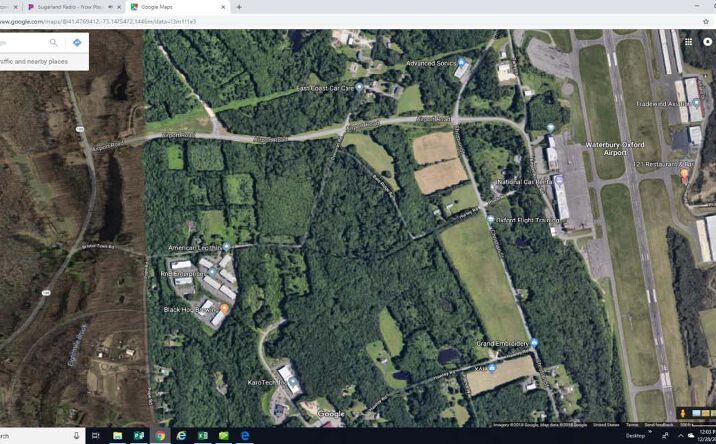Image resolution: width=716 pixels, height=444 pixels.
Task: Click the Send feedback link
Action: 658,425
